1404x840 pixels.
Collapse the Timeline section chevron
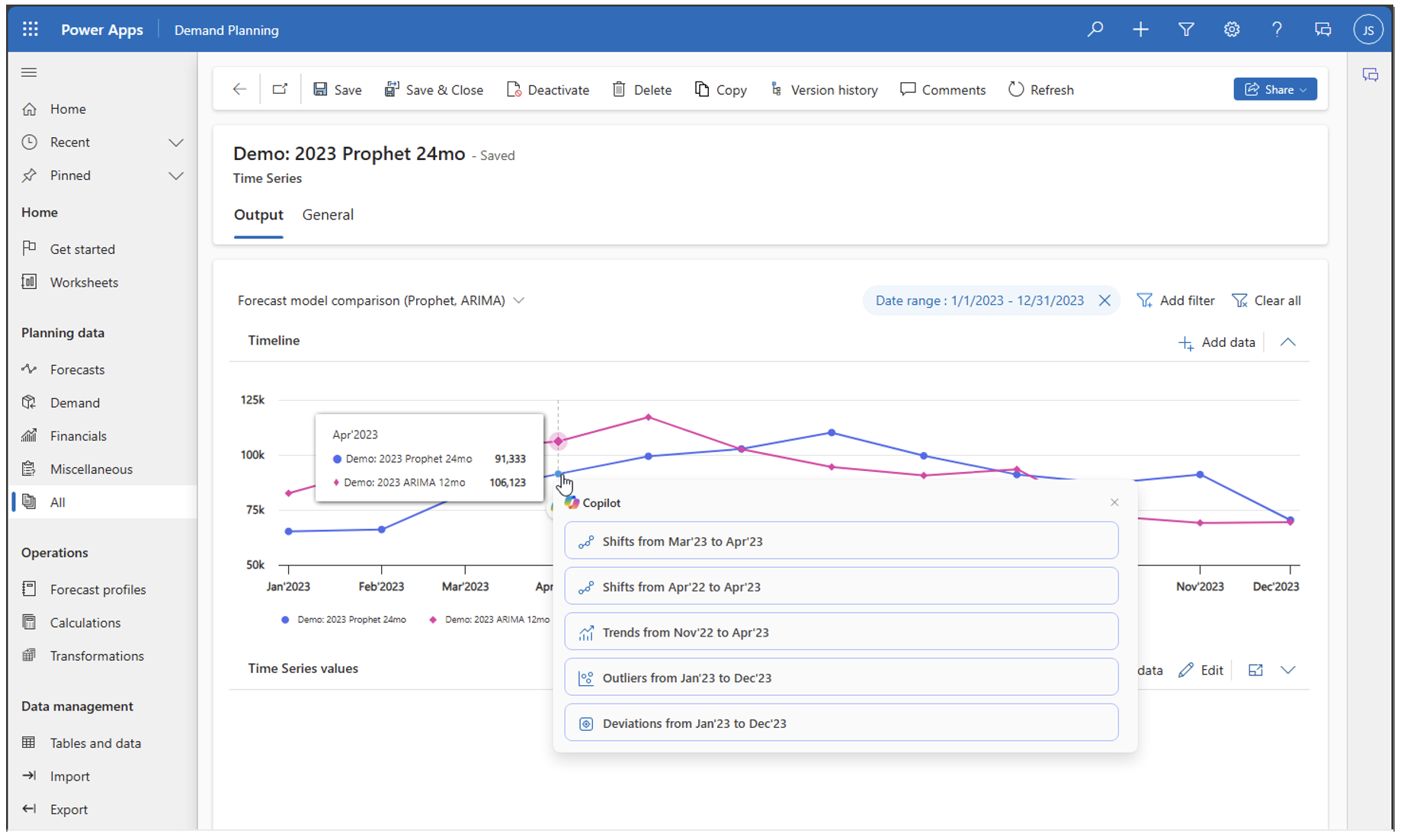(1288, 342)
